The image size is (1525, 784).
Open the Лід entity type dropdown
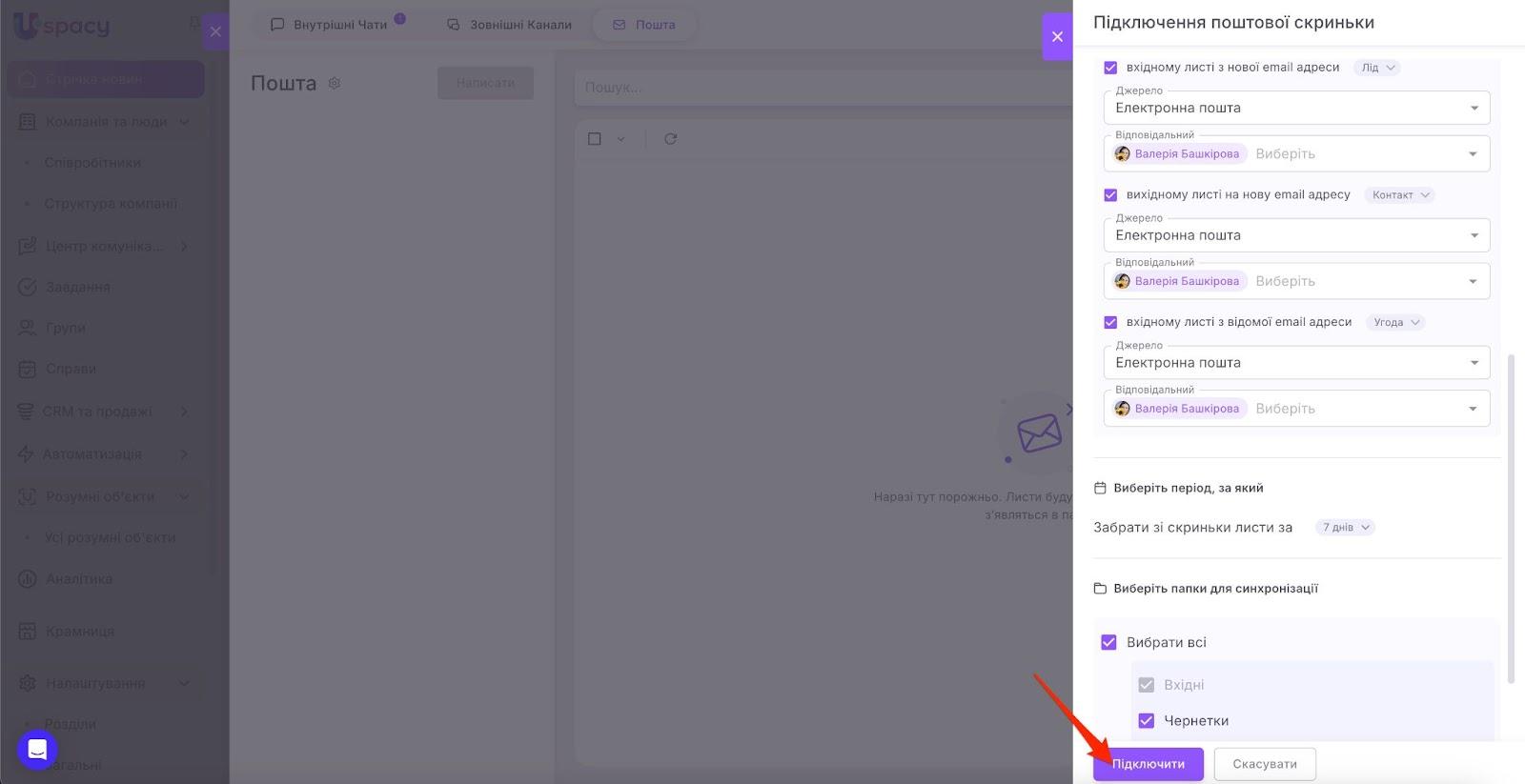(x=1377, y=68)
